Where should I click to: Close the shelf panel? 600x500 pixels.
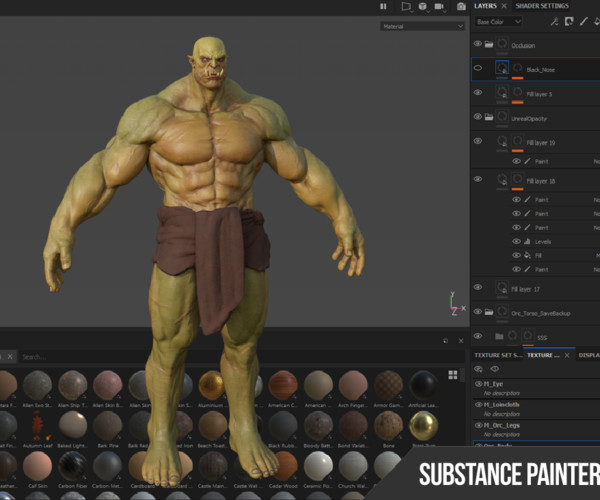click(461, 340)
